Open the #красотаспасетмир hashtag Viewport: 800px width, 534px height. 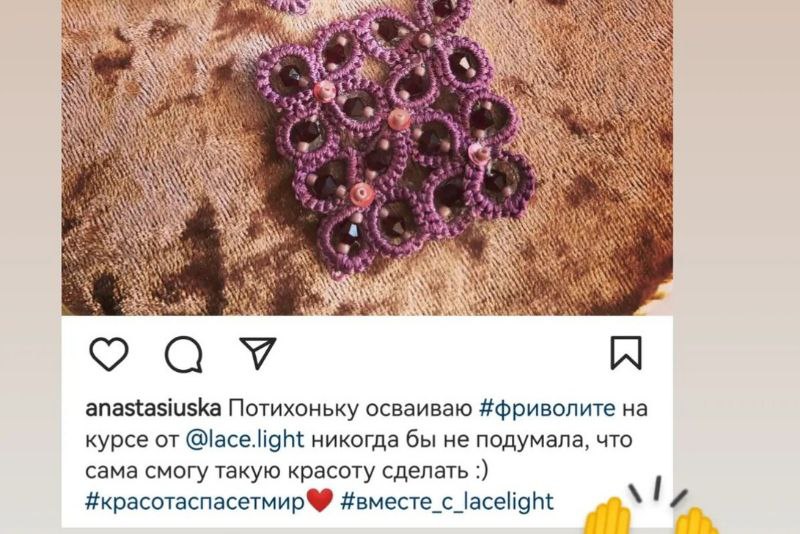(x=195, y=502)
